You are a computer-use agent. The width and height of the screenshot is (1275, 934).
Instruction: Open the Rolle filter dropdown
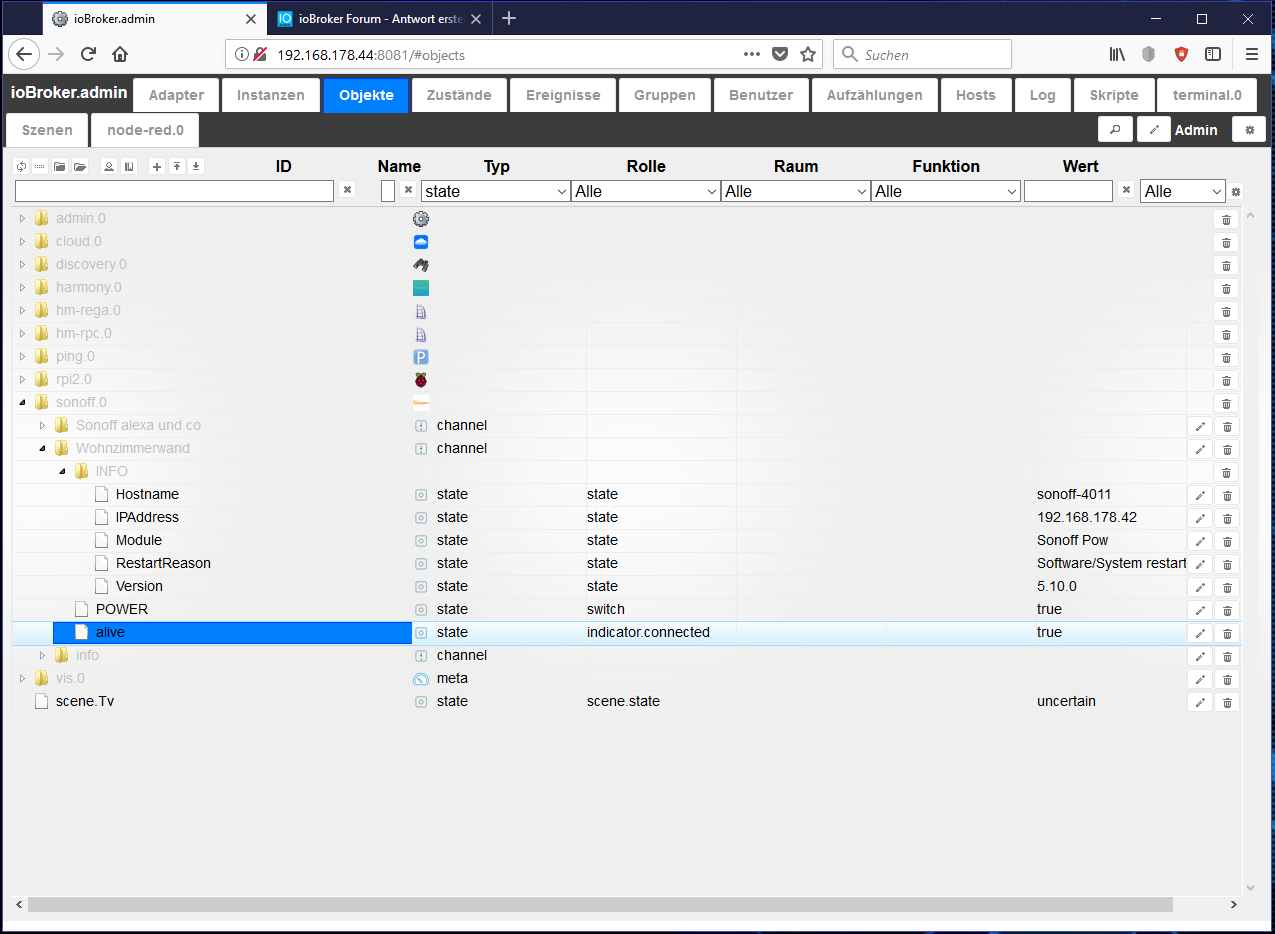[645, 191]
